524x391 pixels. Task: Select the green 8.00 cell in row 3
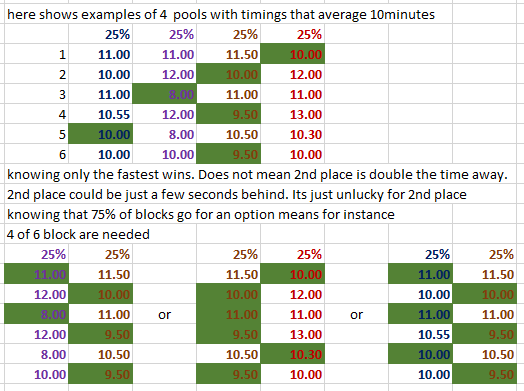pyautogui.click(x=164, y=94)
